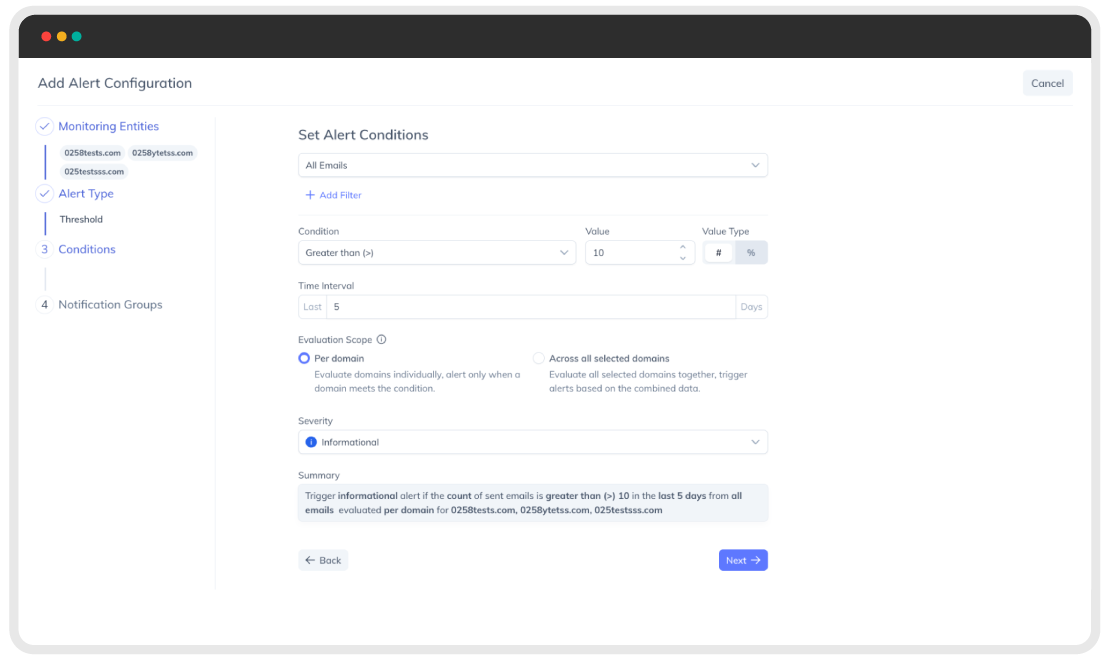
Task: Open the Greater than (>) condition dropdown
Action: (x=437, y=253)
